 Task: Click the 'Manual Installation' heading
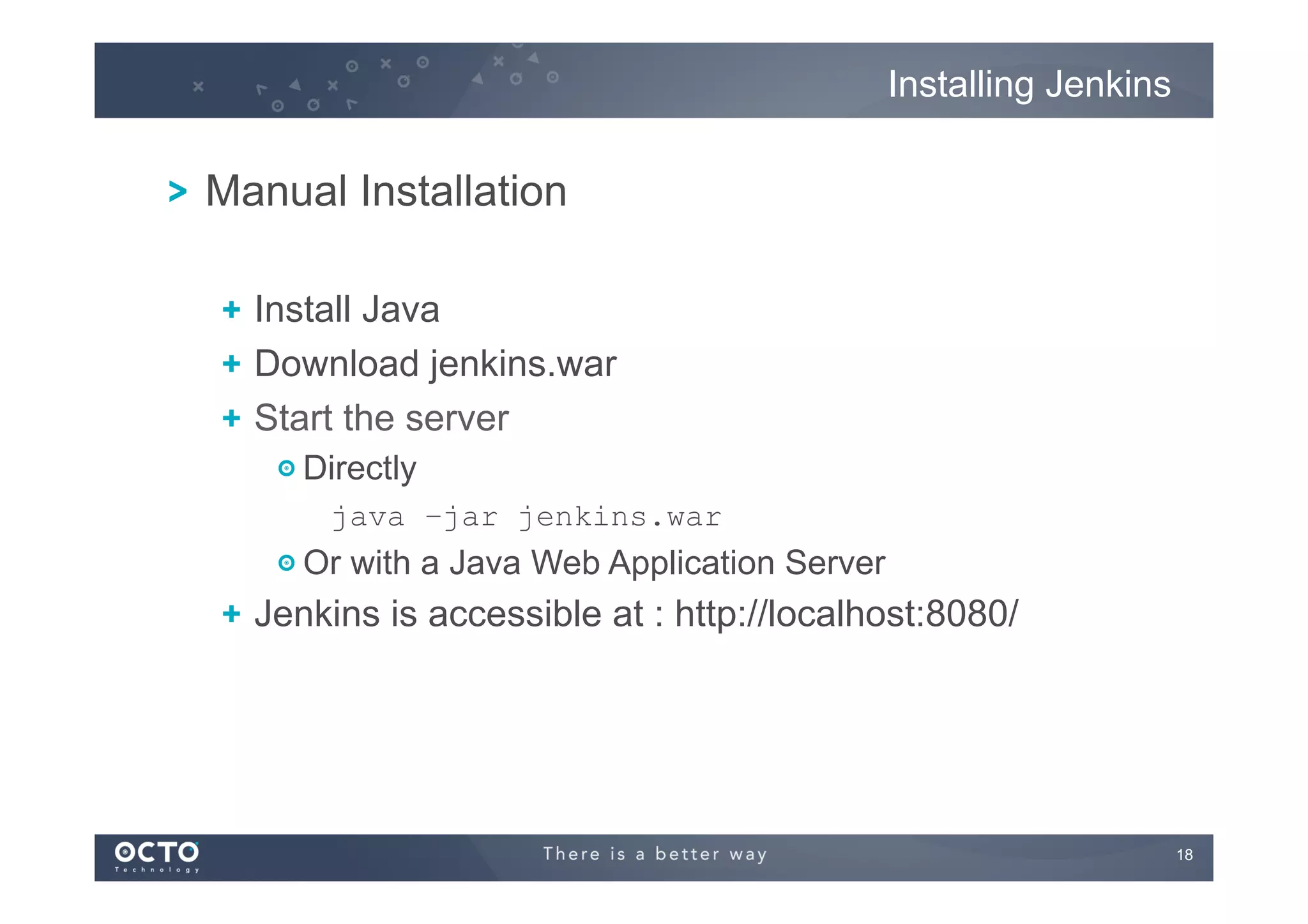tap(386, 191)
